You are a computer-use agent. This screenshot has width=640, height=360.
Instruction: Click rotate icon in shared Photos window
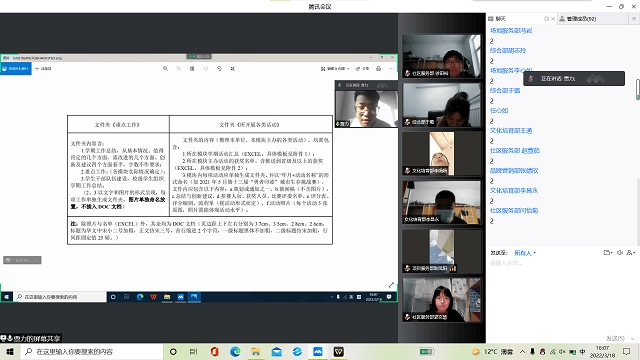[219, 69]
